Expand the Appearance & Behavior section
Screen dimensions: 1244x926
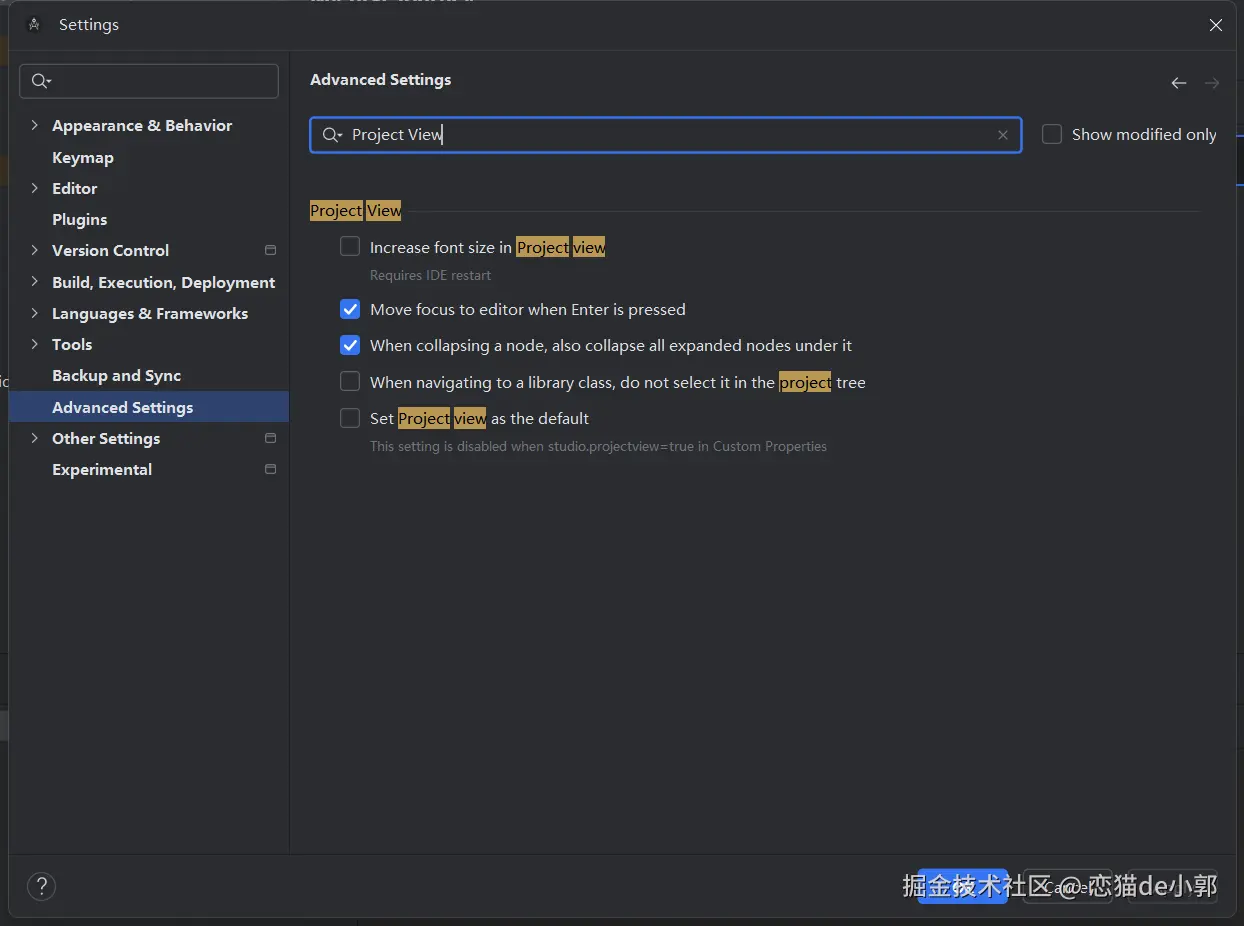click(x=35, y=125)
